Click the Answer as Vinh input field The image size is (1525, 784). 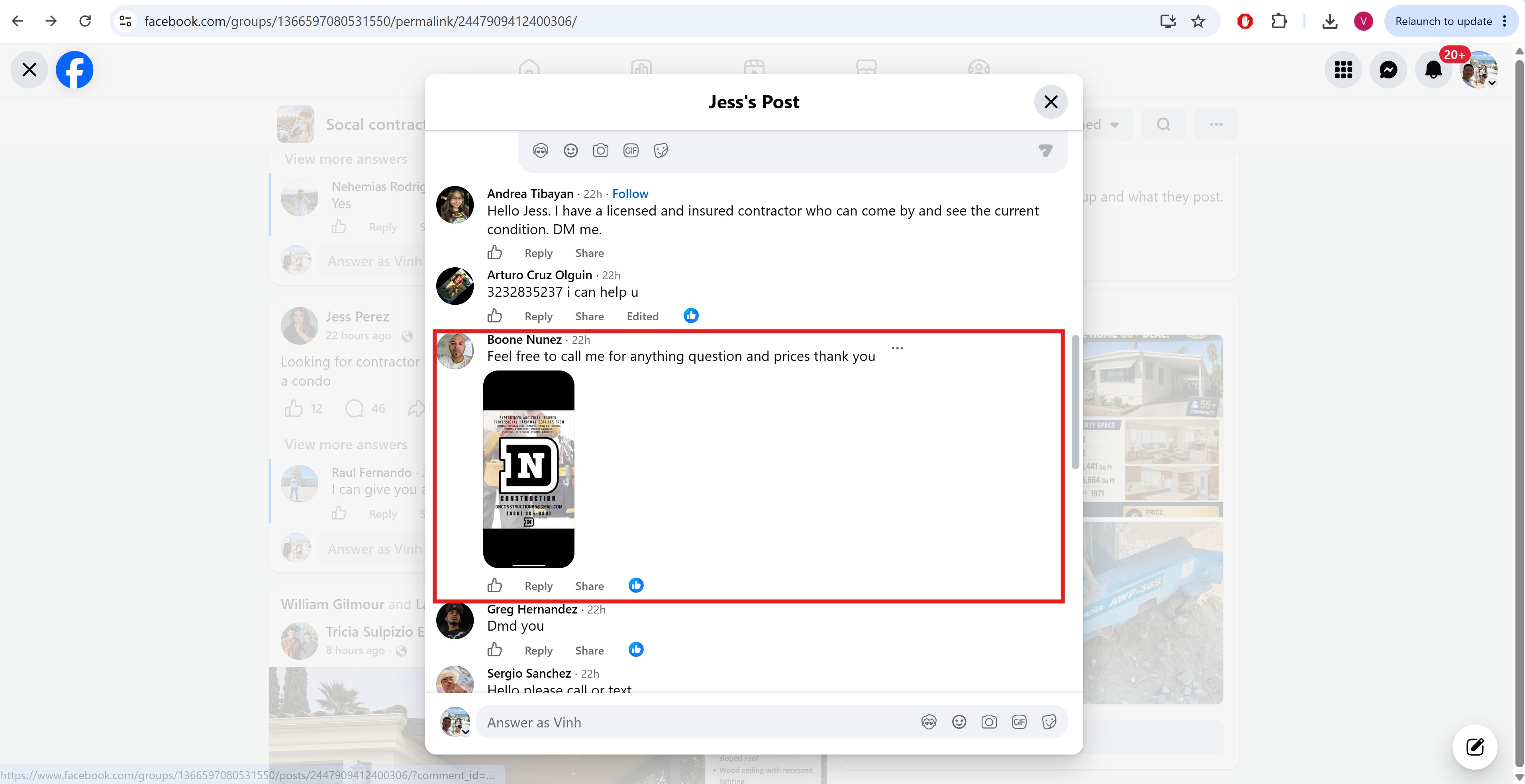coord(771,722)
